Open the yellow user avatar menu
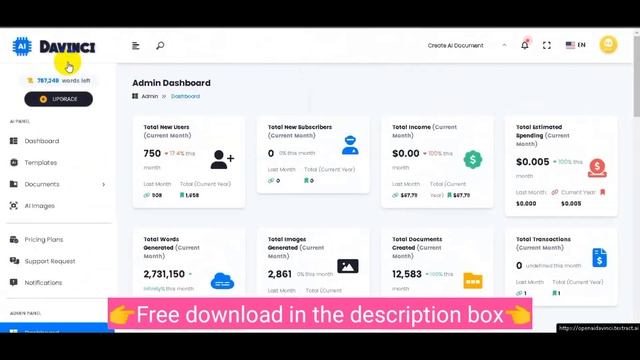The image size is (640, 360). point(608,44)
